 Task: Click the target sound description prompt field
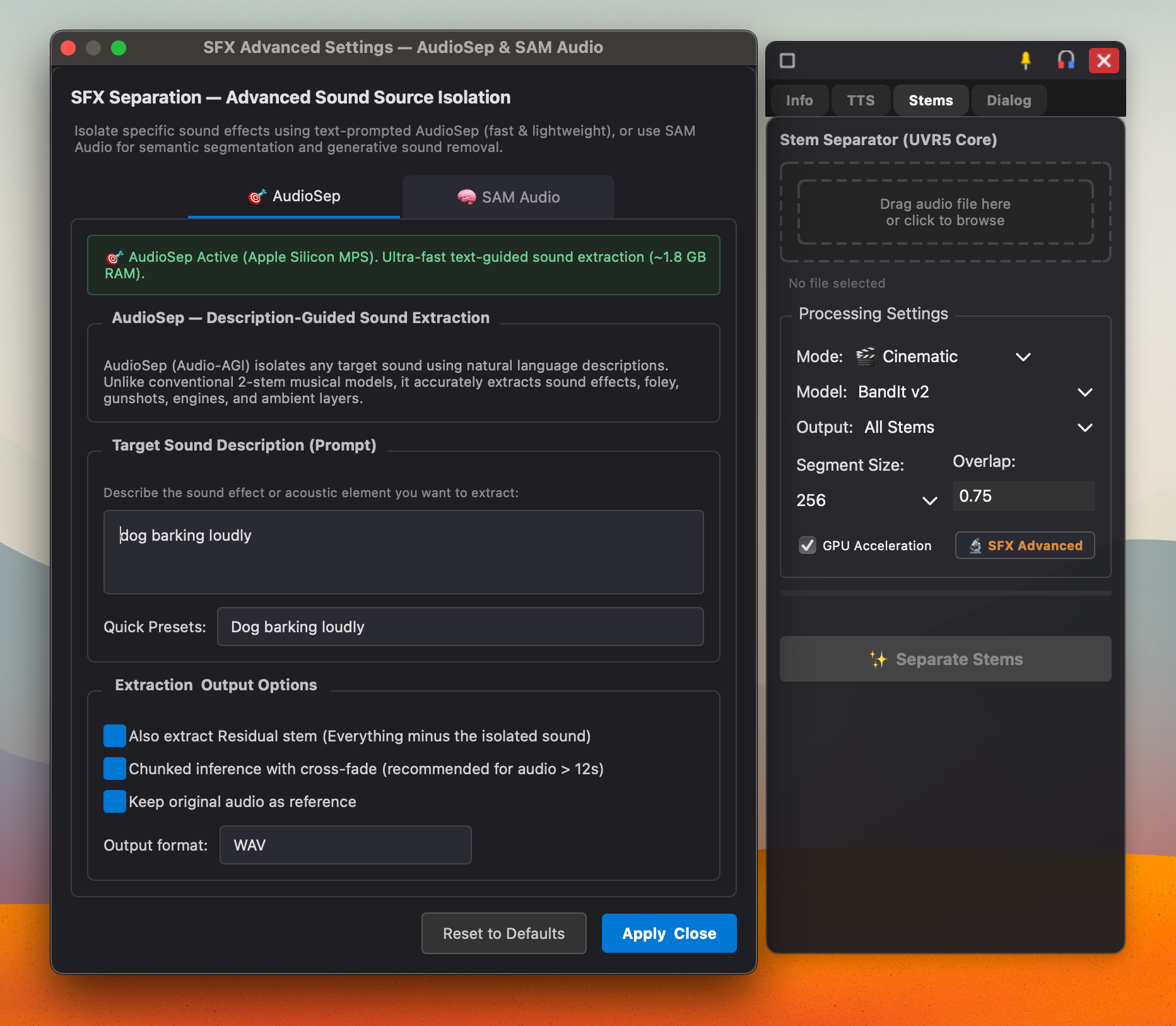404,552
